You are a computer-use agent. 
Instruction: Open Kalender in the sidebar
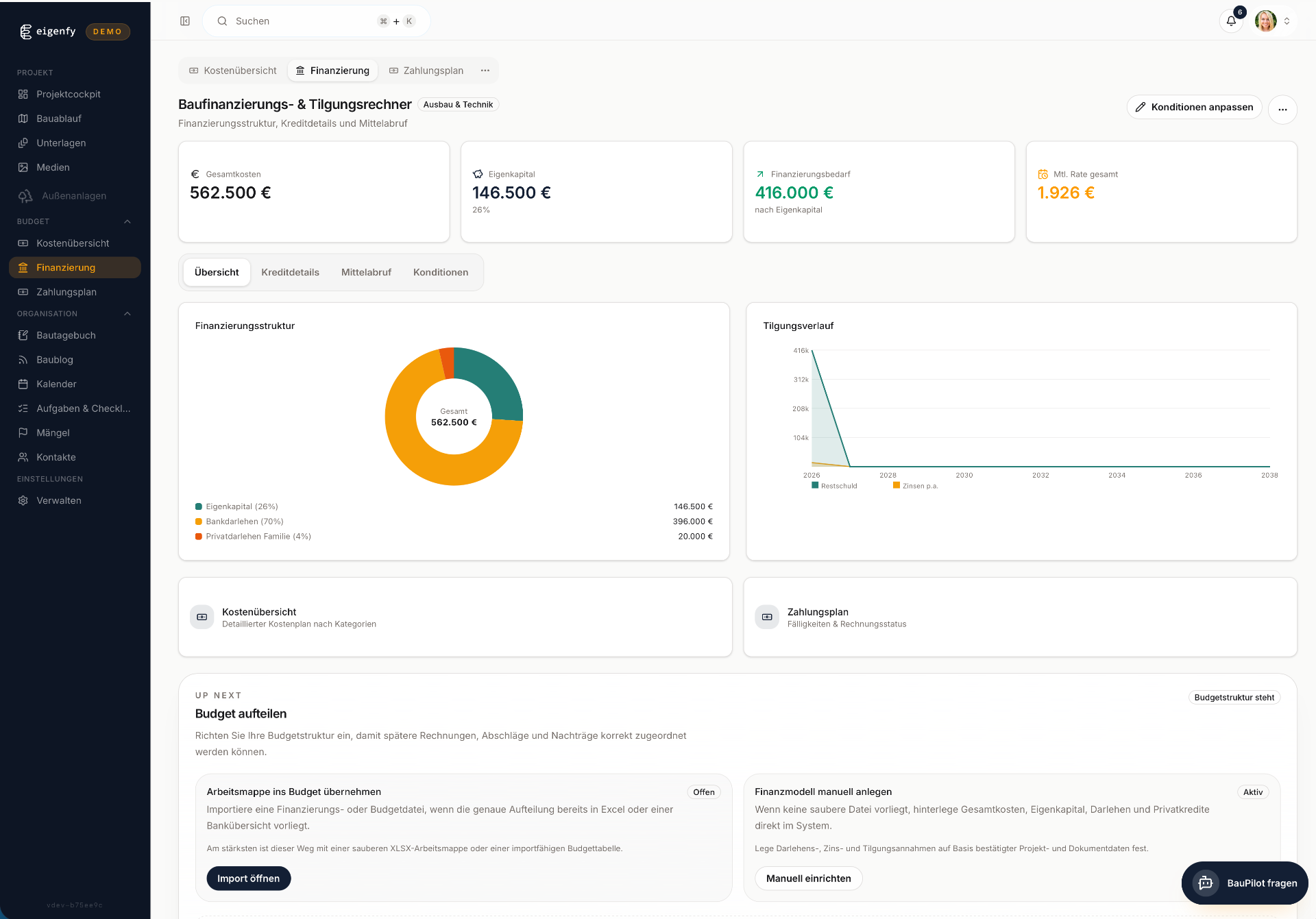(56, 384)
